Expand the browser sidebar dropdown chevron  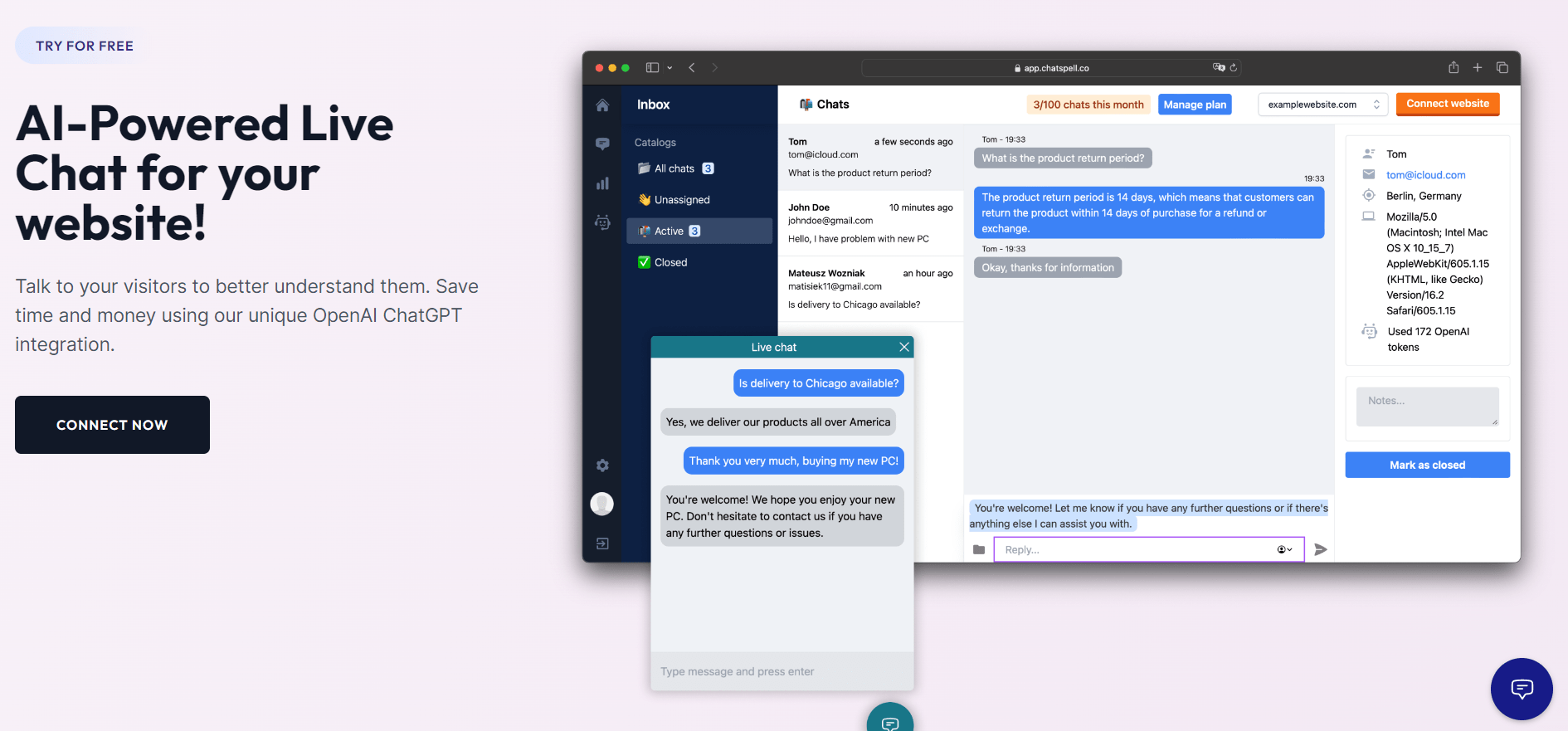pyautogui.click(x=670, y=68)
